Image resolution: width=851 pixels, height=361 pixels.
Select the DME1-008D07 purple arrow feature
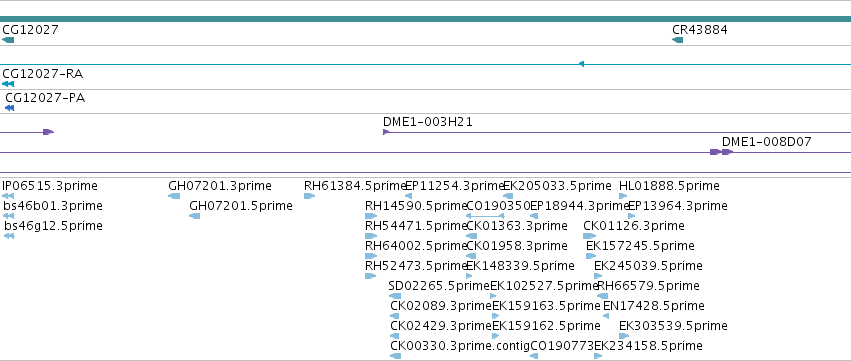click(722, 152)
